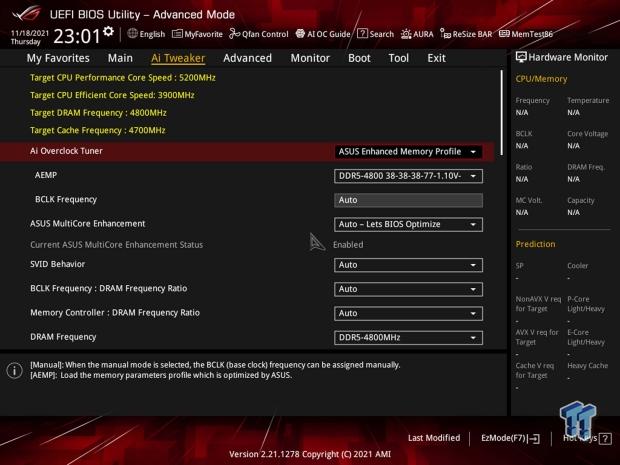Select the Ai Overclock Tuner row label
This screenshot has height=465, width=620.
[66, 151]
